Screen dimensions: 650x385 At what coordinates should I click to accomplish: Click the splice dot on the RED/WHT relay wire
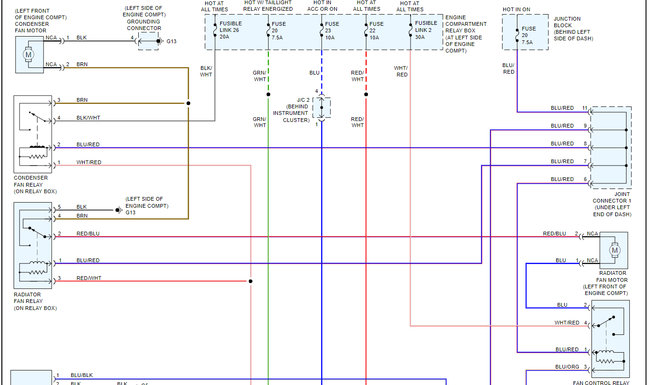point(250,281)
